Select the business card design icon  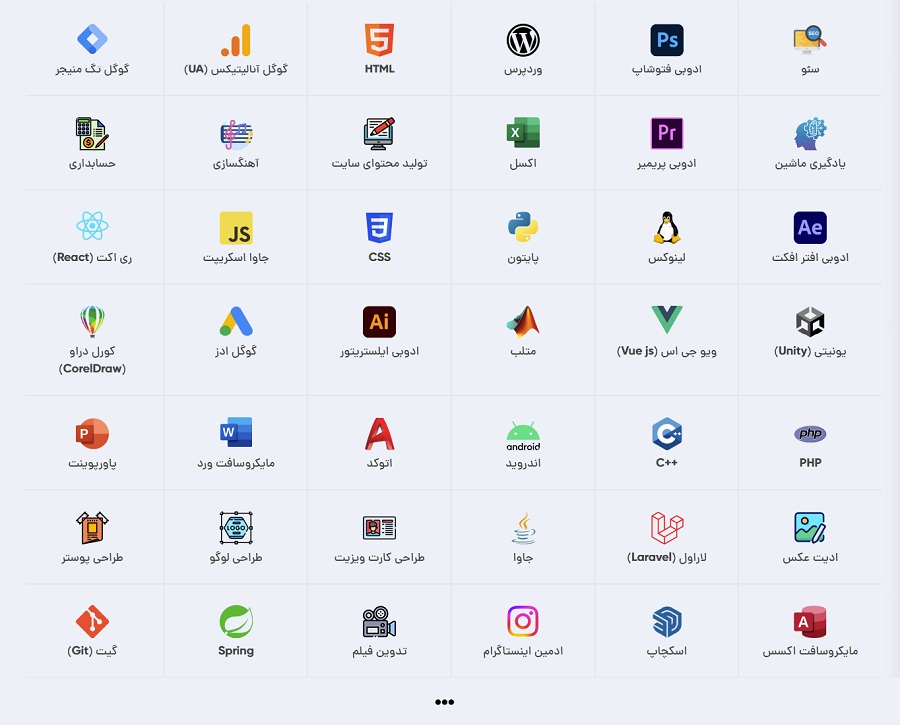click(x=379, y=528)
